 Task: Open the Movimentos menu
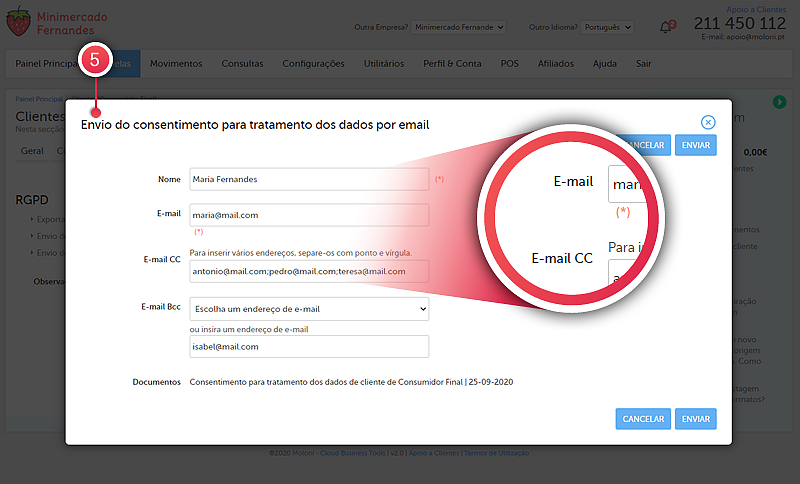pos(176,64)
